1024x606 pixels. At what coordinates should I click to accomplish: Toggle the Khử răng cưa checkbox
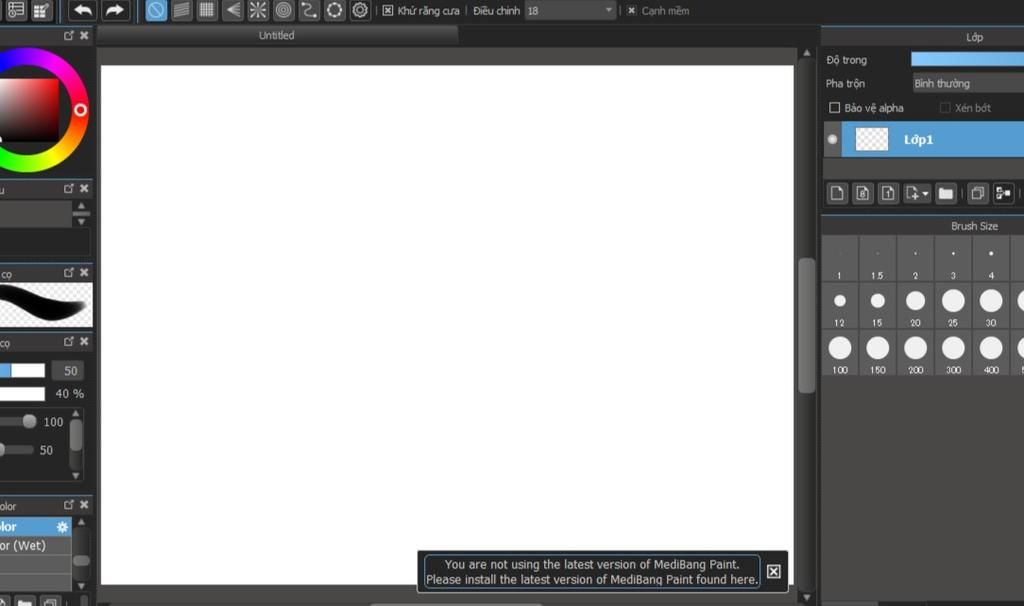point(388,10)
